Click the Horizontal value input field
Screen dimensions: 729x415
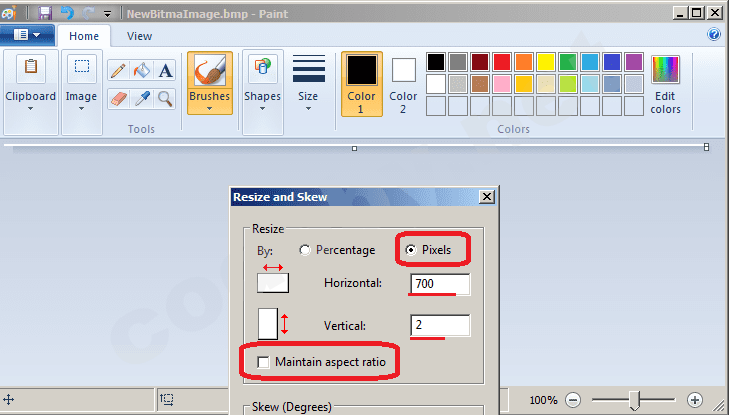point(440,284)
